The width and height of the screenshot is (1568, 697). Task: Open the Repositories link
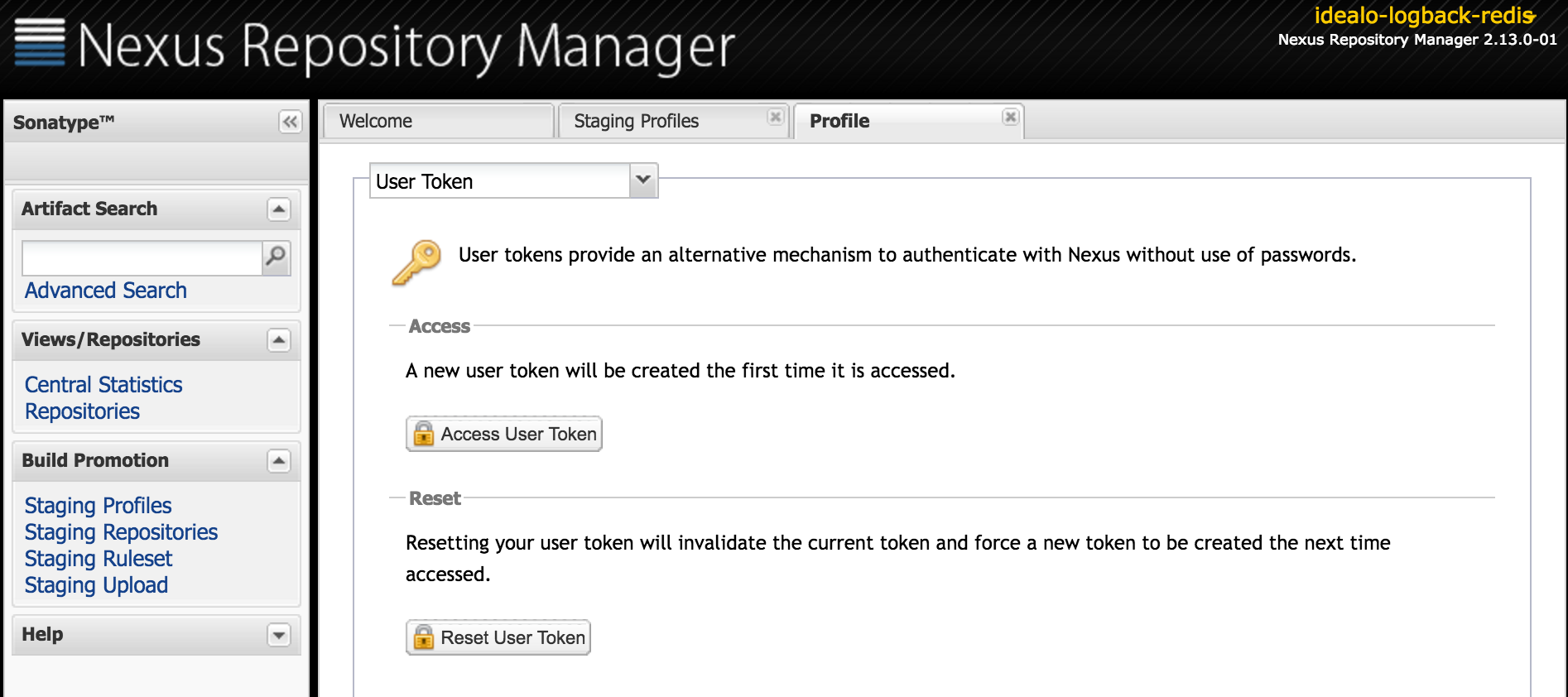point(82,411)
